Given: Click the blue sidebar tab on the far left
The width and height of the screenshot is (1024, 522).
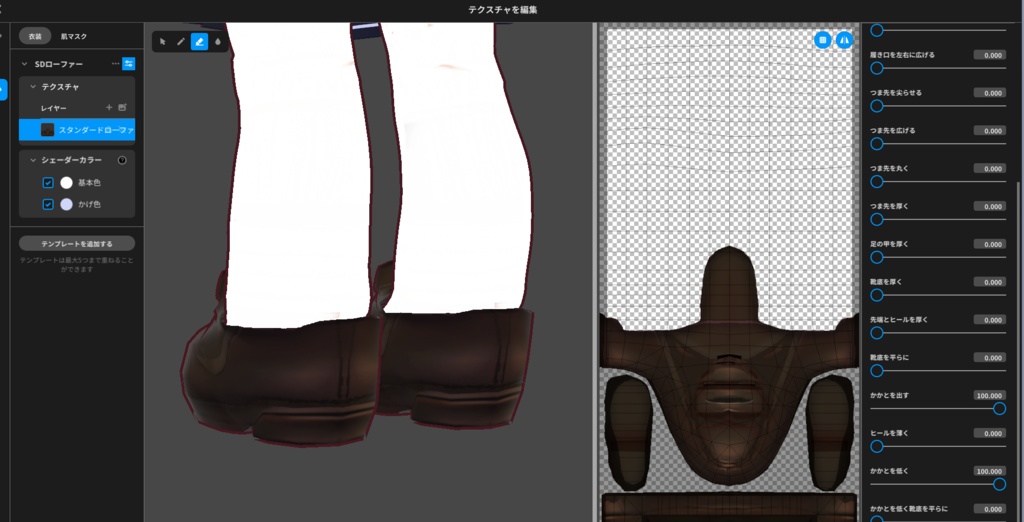Looking at the screenshot, I should coord(3,90).
